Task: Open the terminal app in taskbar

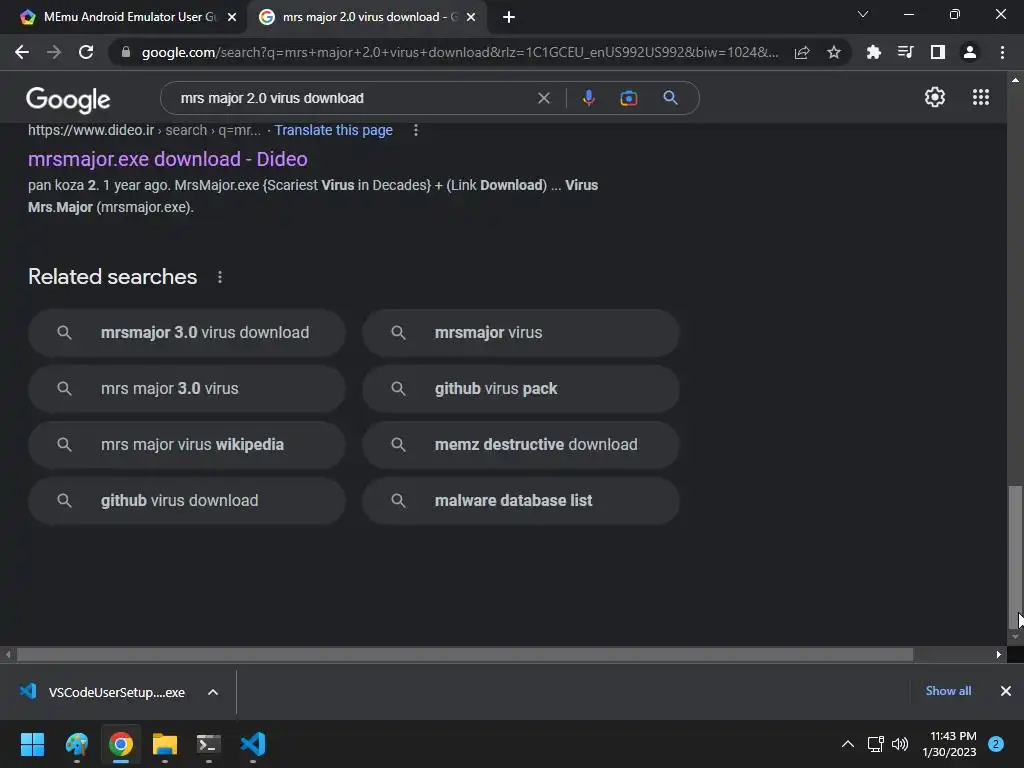Action: tap(209, 744)
